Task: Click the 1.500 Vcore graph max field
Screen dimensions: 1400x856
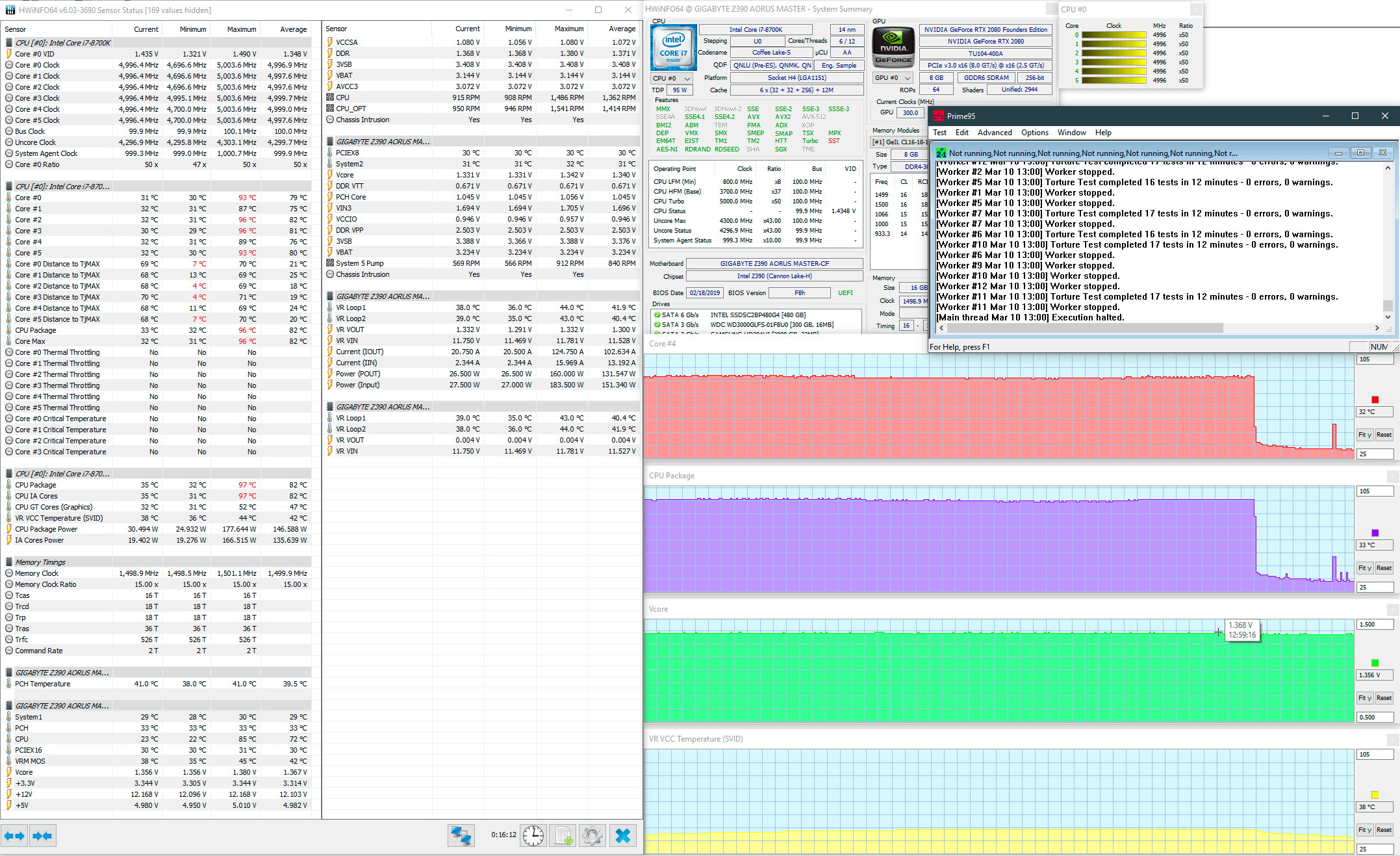Action: pyautogui.click(x=1374, y=625)
